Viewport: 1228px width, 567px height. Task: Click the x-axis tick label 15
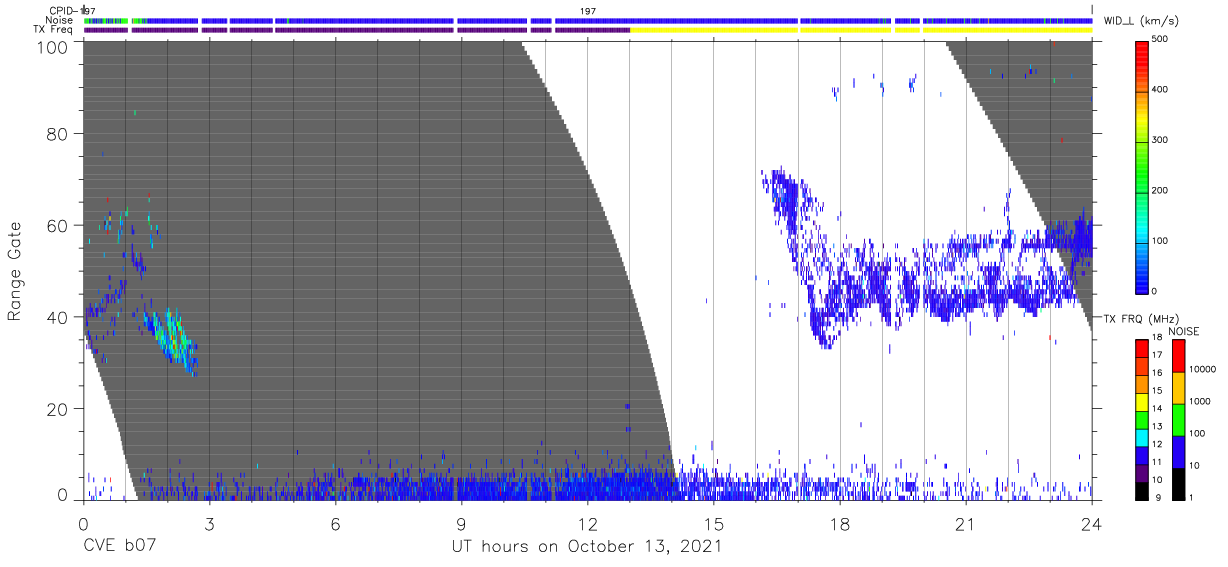coord(713,524)
